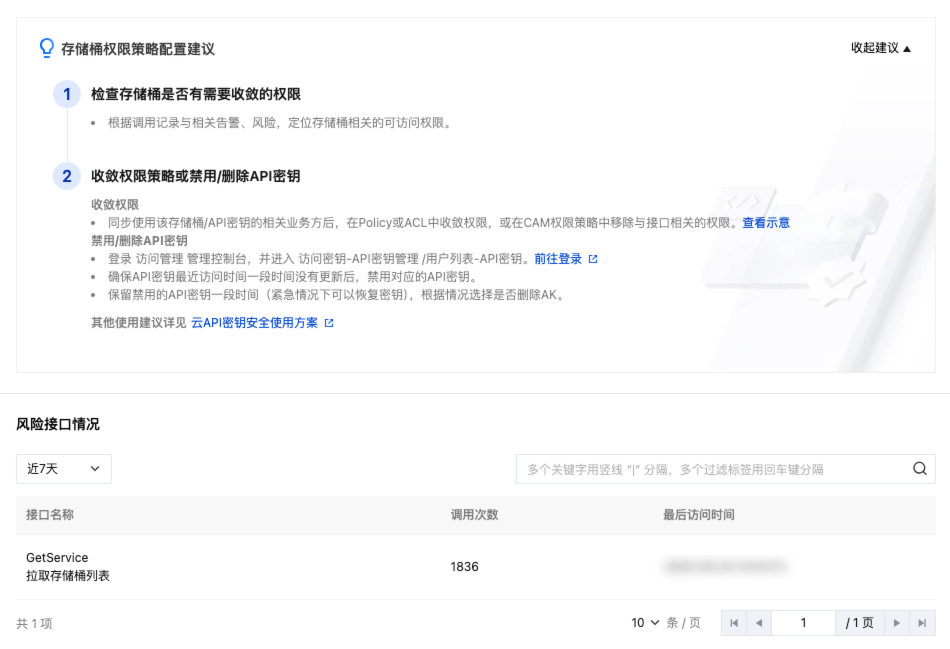The height and width of the screenshot is (649, 950).
Task: Collapse the panel via 收起建议
Action: coord(881,48)
